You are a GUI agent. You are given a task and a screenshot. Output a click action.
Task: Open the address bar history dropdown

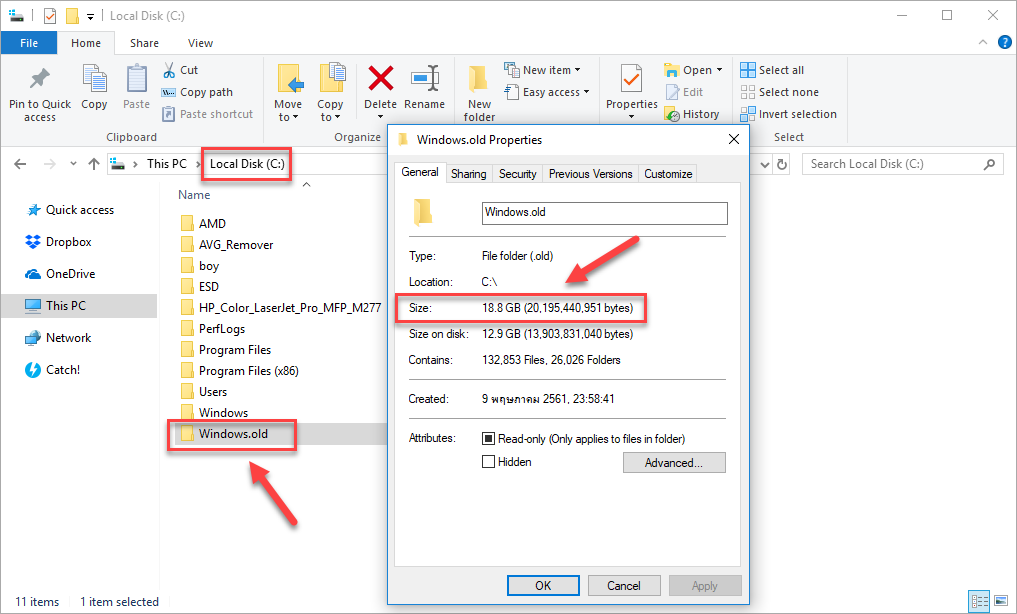(x=765, y=165)
